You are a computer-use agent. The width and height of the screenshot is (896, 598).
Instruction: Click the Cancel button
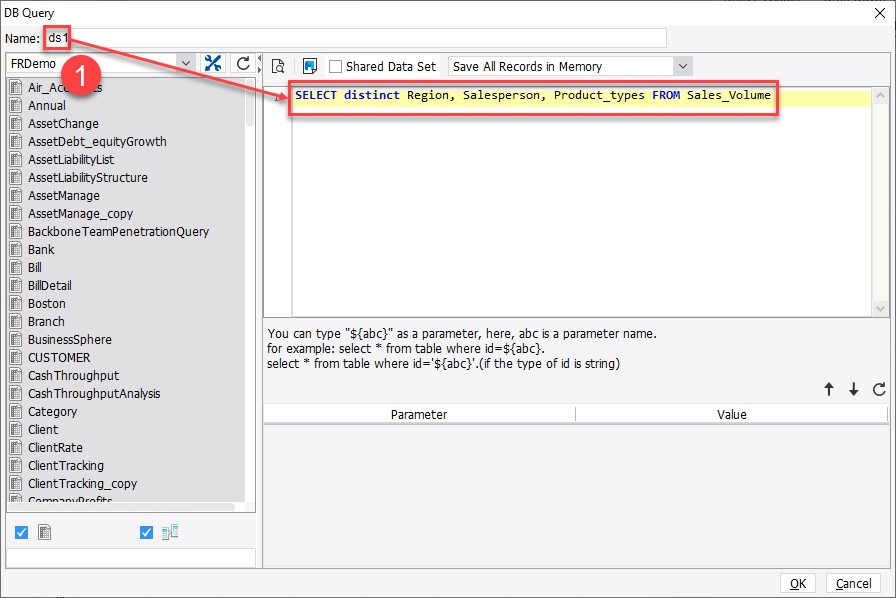853,583
